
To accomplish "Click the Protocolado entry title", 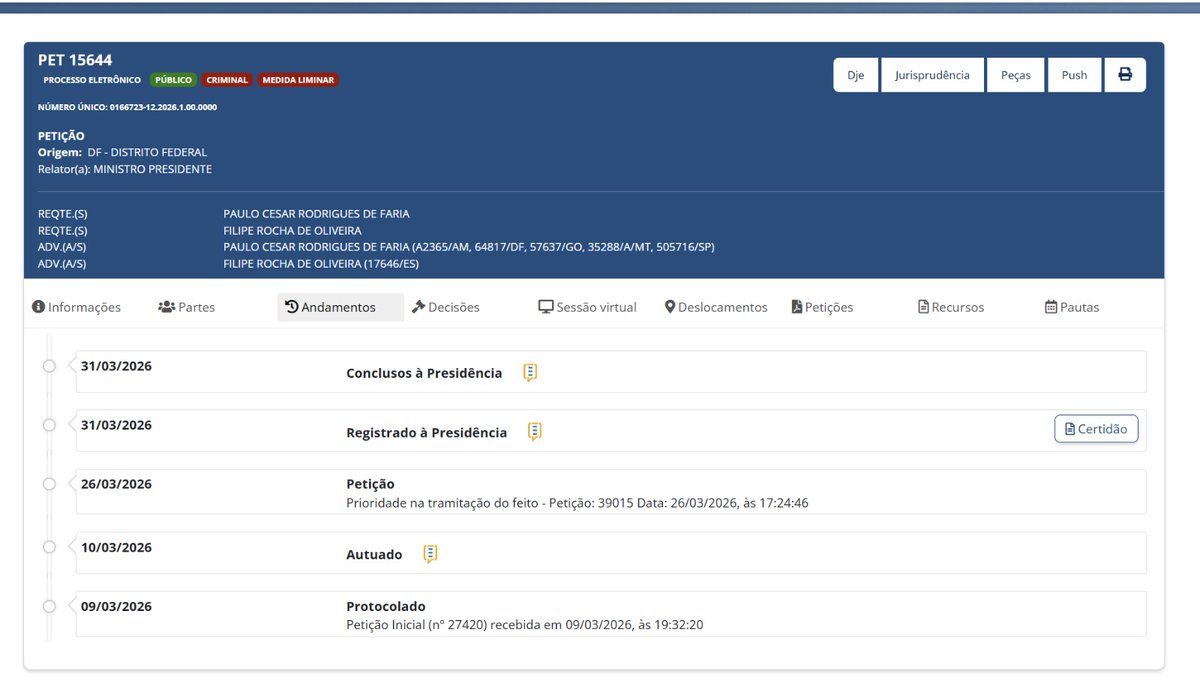I will pyautogui.click(x=385, y=606).
